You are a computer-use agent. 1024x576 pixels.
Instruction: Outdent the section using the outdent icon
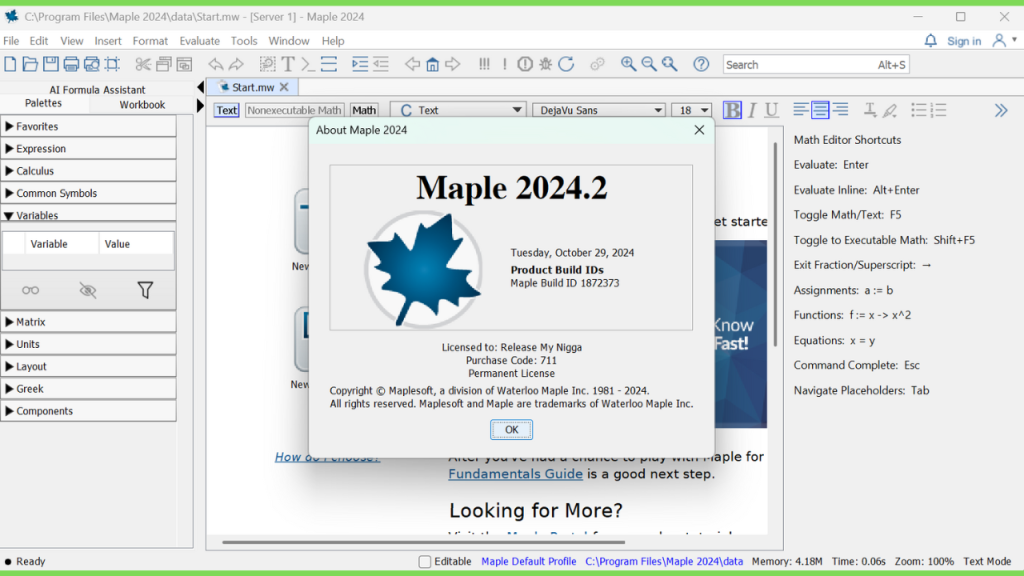coord(381,64)
